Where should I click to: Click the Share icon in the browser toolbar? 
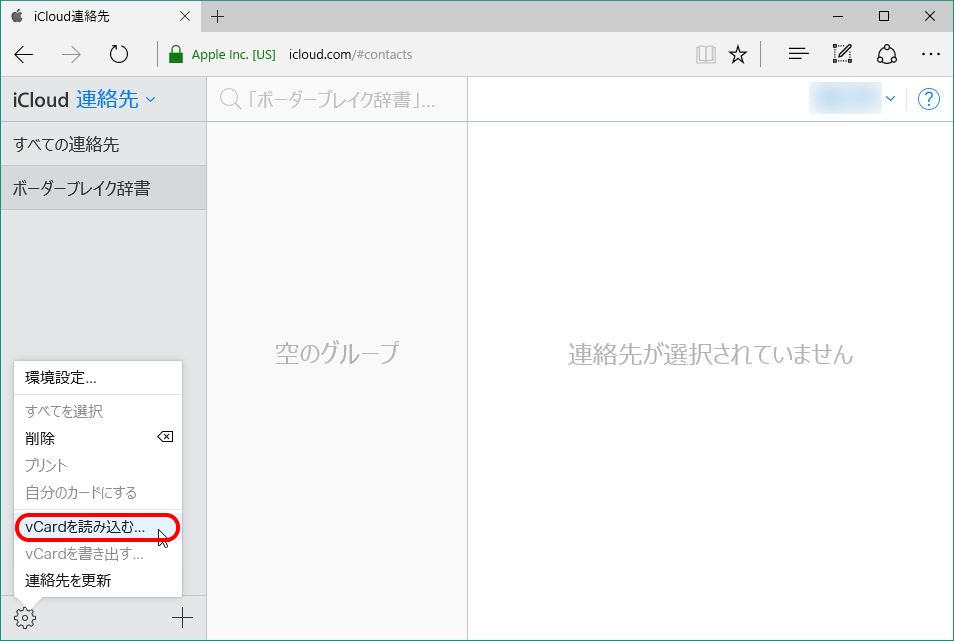[886, 54]
